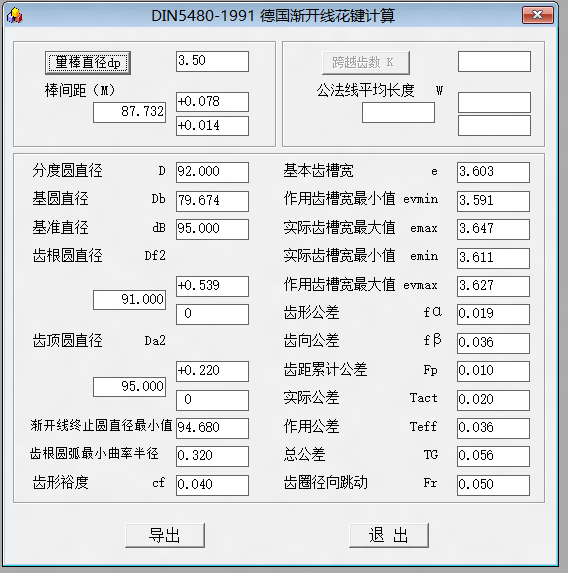The image size is (568, 573).
Task: Click the emin field 3.611
Action: click(493, 258)
